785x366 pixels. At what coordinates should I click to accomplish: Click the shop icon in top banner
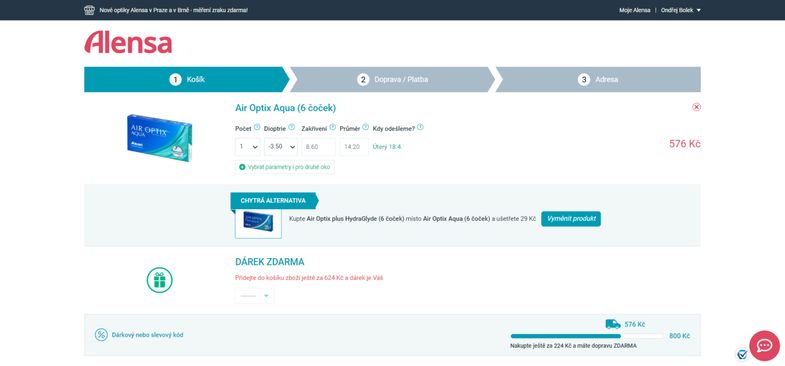[x=90, y=10]
